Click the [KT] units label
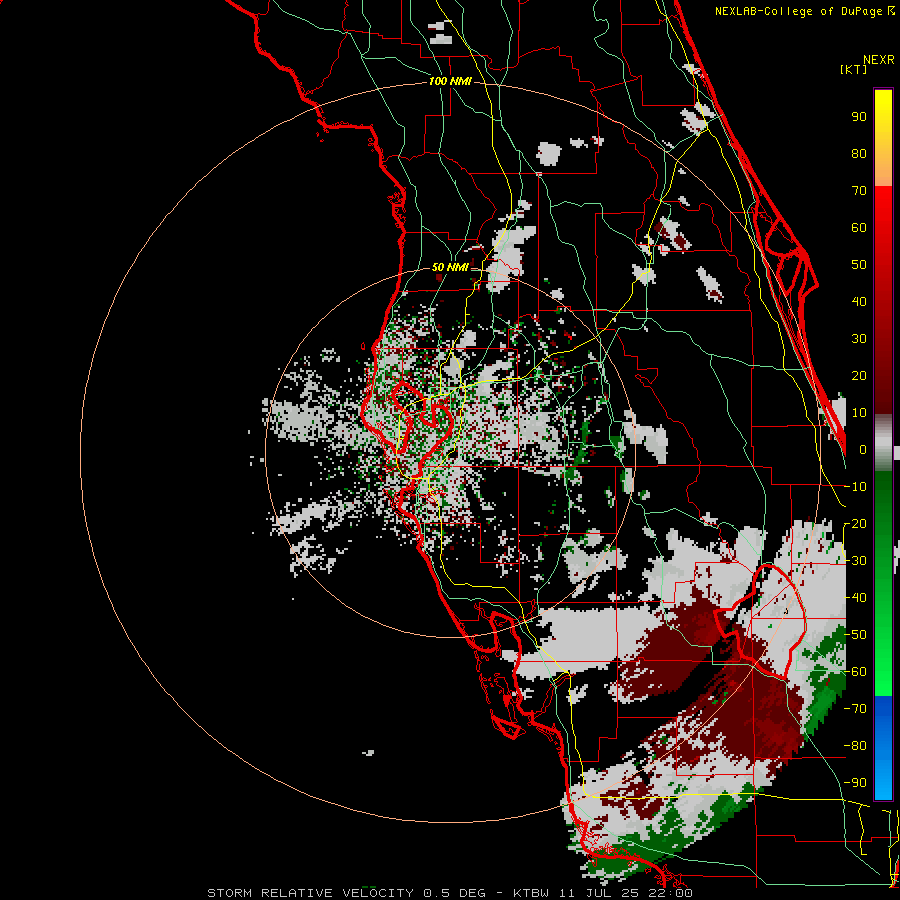Image resolution: width=900 pixels, height=900 pixels. click(854, 69)
